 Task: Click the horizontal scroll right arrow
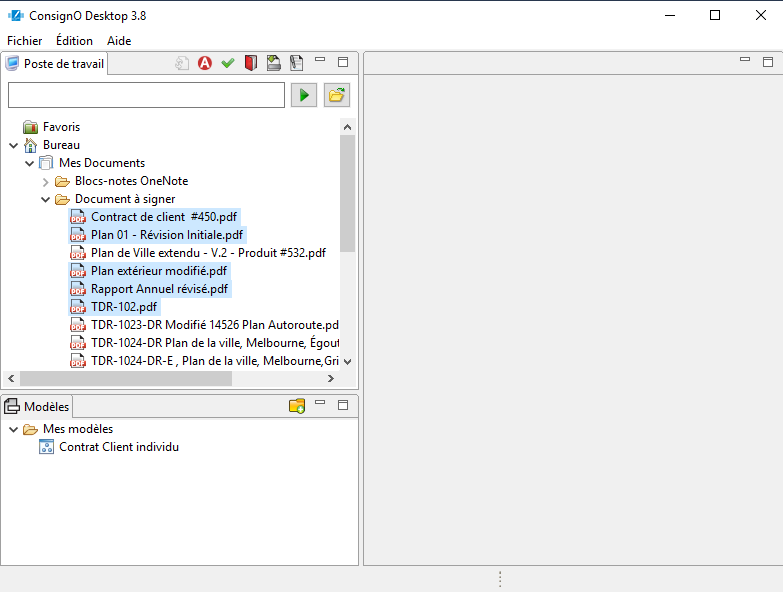[x=331, y=378]
